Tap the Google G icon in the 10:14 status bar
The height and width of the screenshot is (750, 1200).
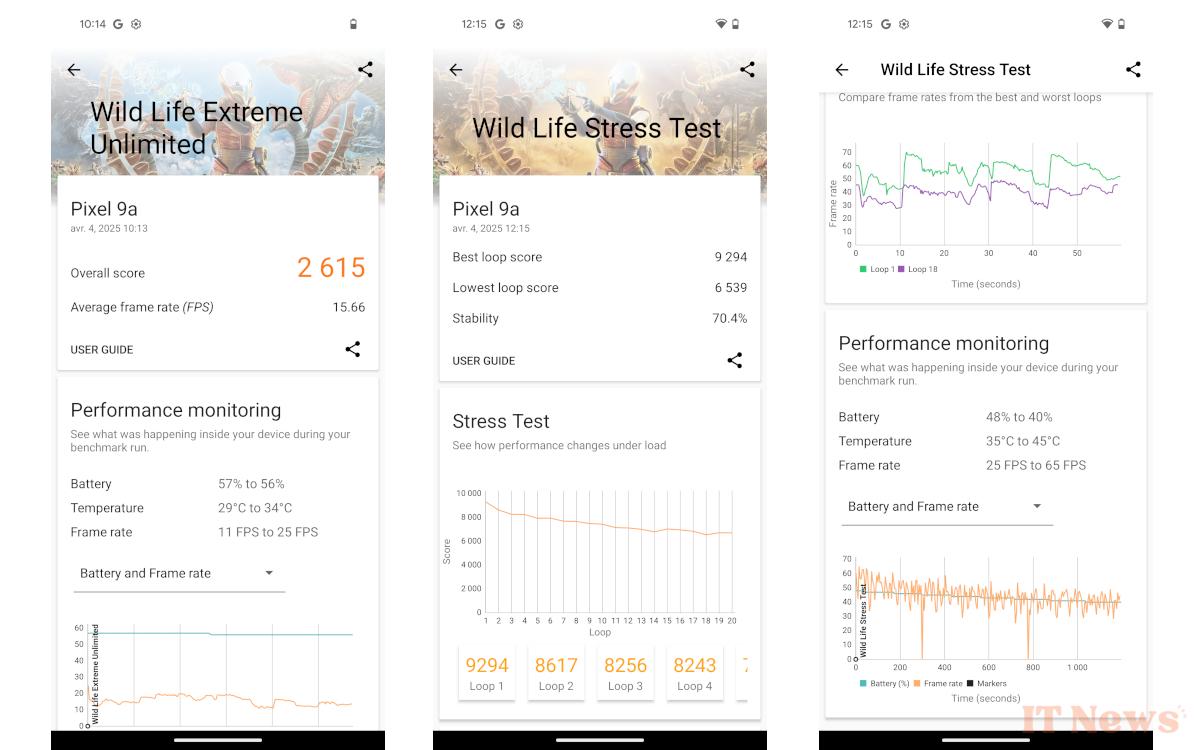pos(118,24)
